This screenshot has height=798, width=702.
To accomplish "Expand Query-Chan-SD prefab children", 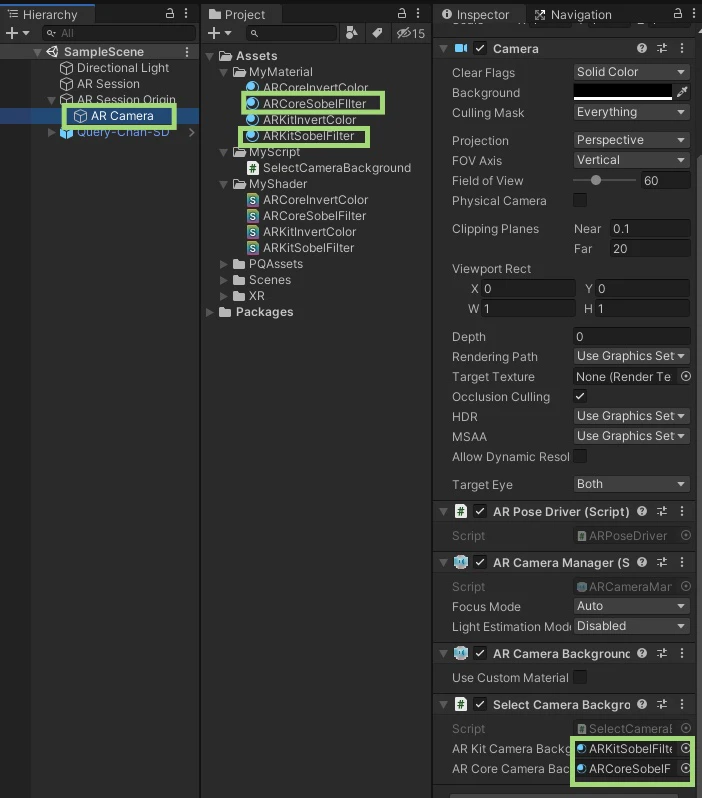I will click(51, 132).
